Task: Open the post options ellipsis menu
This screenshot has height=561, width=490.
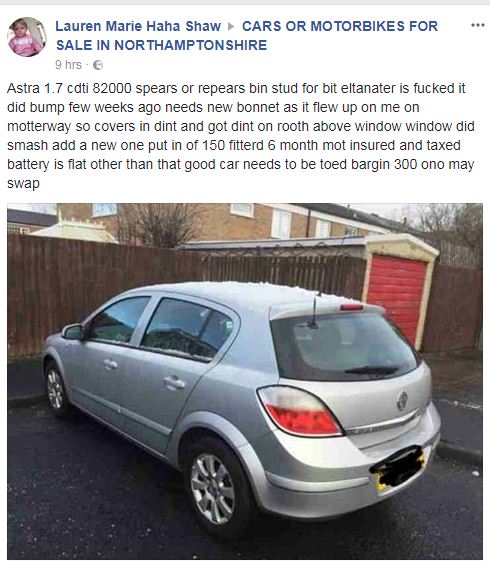Action: [477, 25]
